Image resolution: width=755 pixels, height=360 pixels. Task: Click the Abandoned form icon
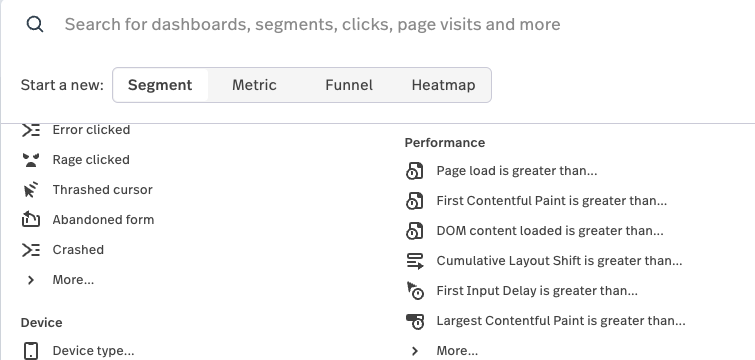(31, 219)
